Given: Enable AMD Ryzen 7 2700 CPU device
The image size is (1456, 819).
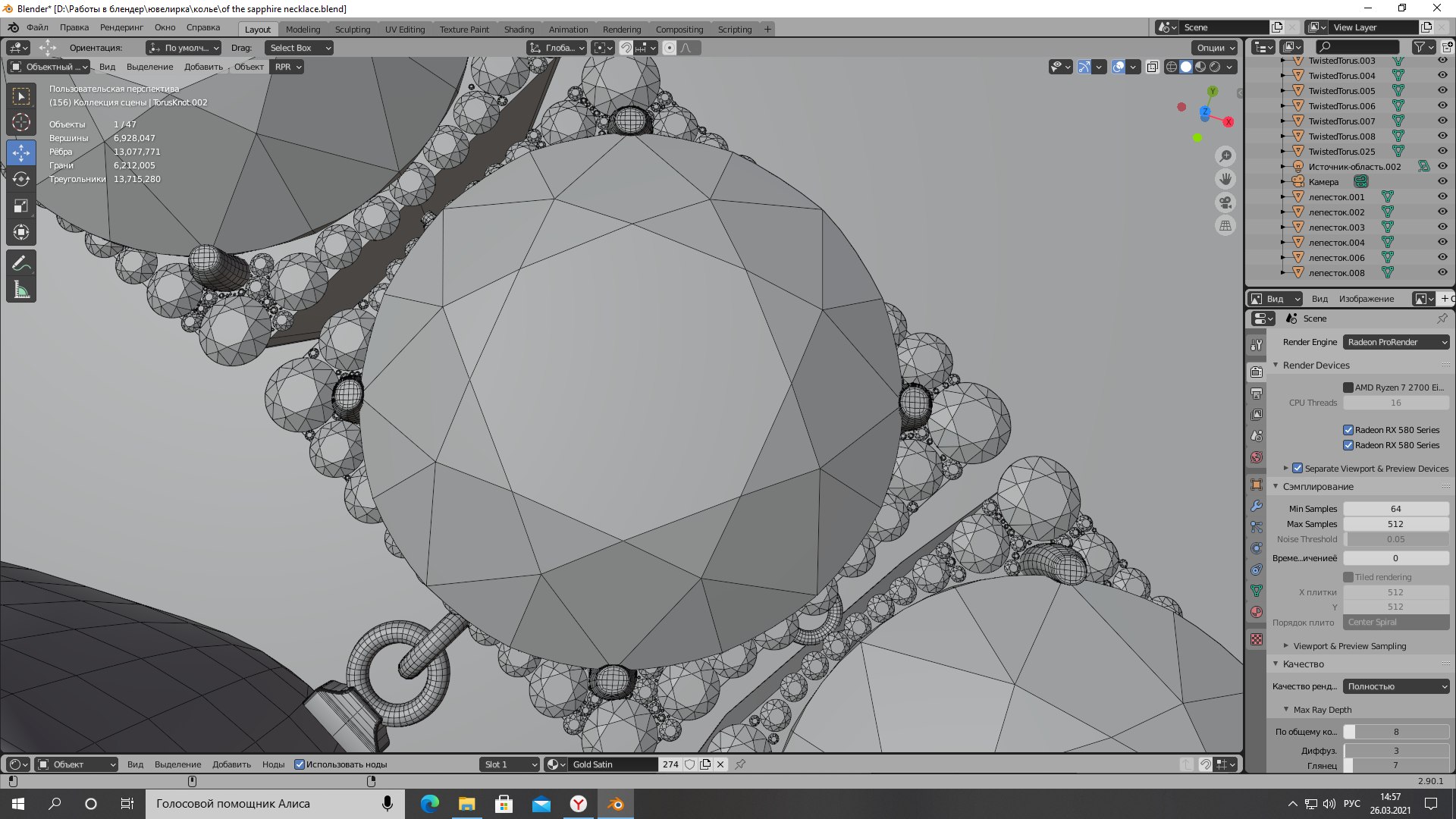Looking at the screenshot, I should coord(1348,388).
